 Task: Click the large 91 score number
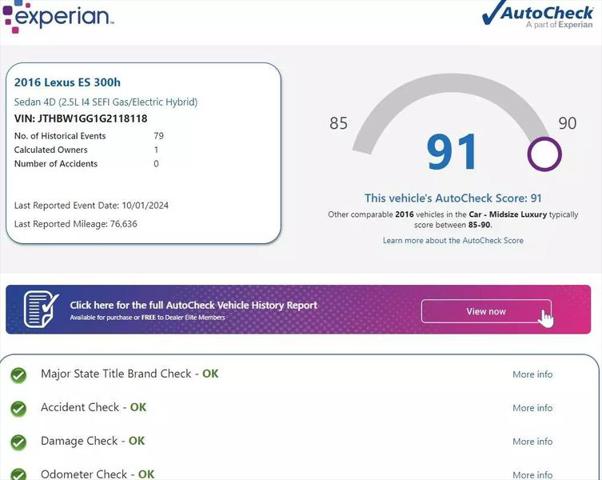tap(452, 152)
